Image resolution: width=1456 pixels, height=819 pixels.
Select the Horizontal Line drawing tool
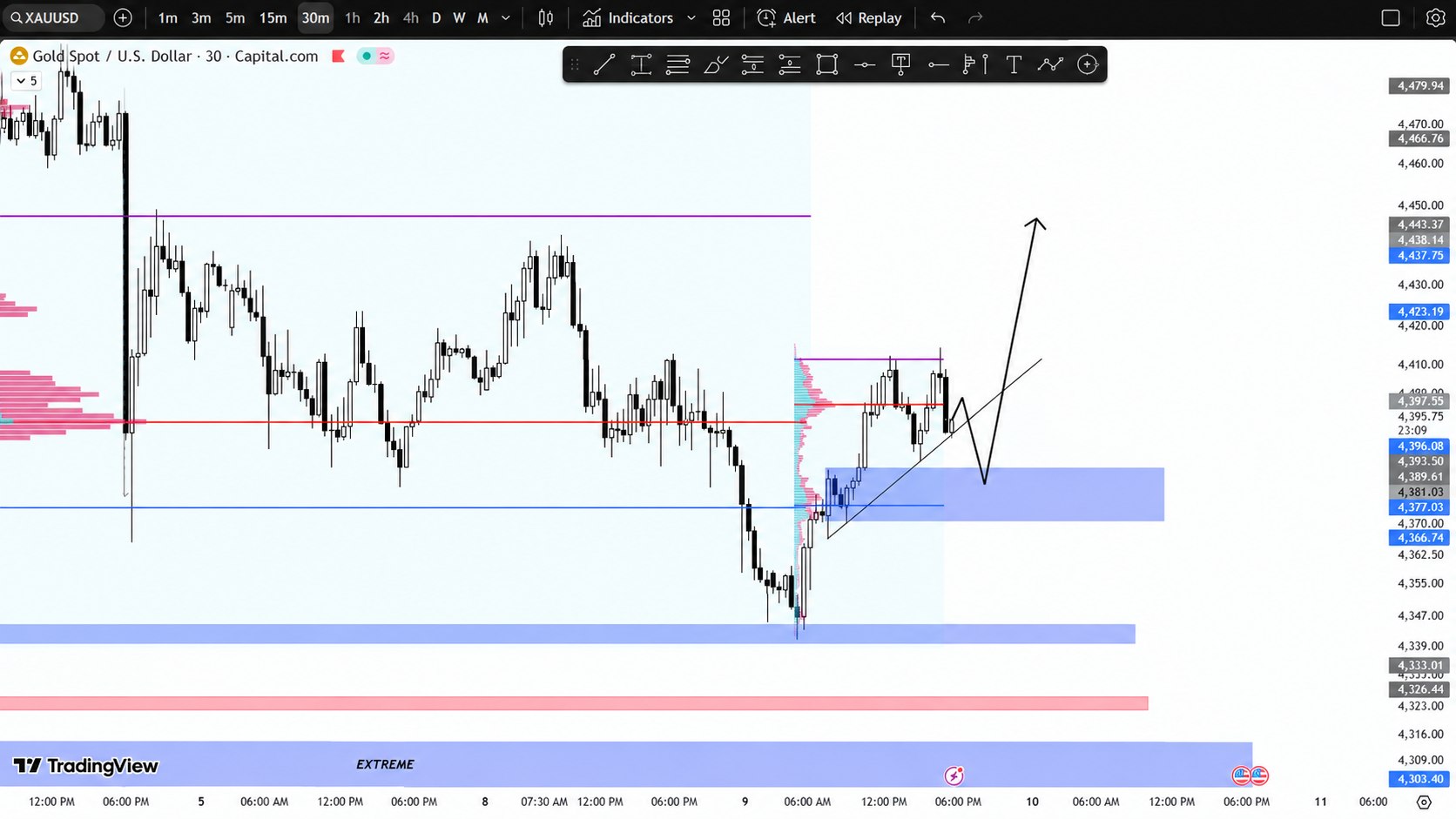tap(865, 64)
